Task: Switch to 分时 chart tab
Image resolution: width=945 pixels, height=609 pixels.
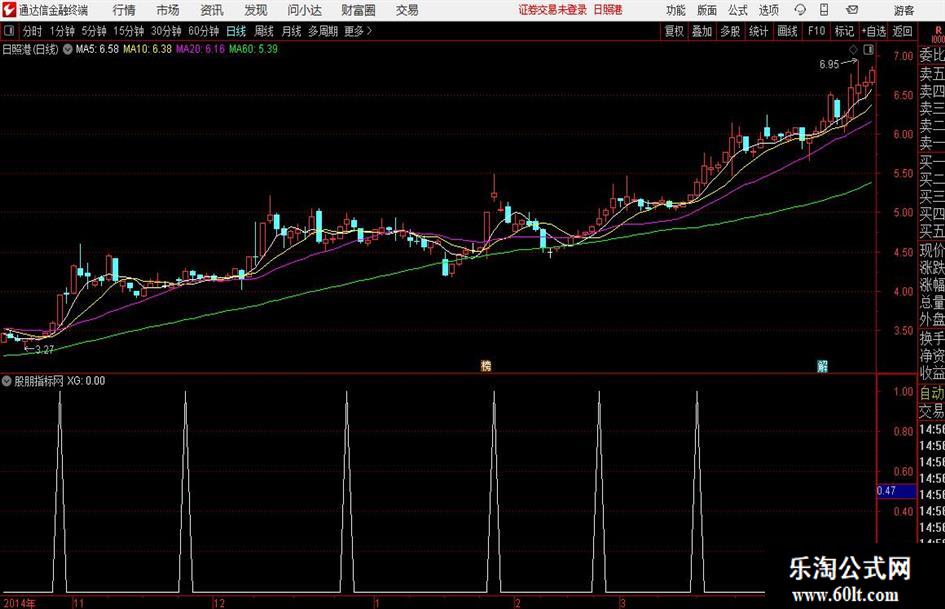Action: pyautogui.click(x=32, y=31)
